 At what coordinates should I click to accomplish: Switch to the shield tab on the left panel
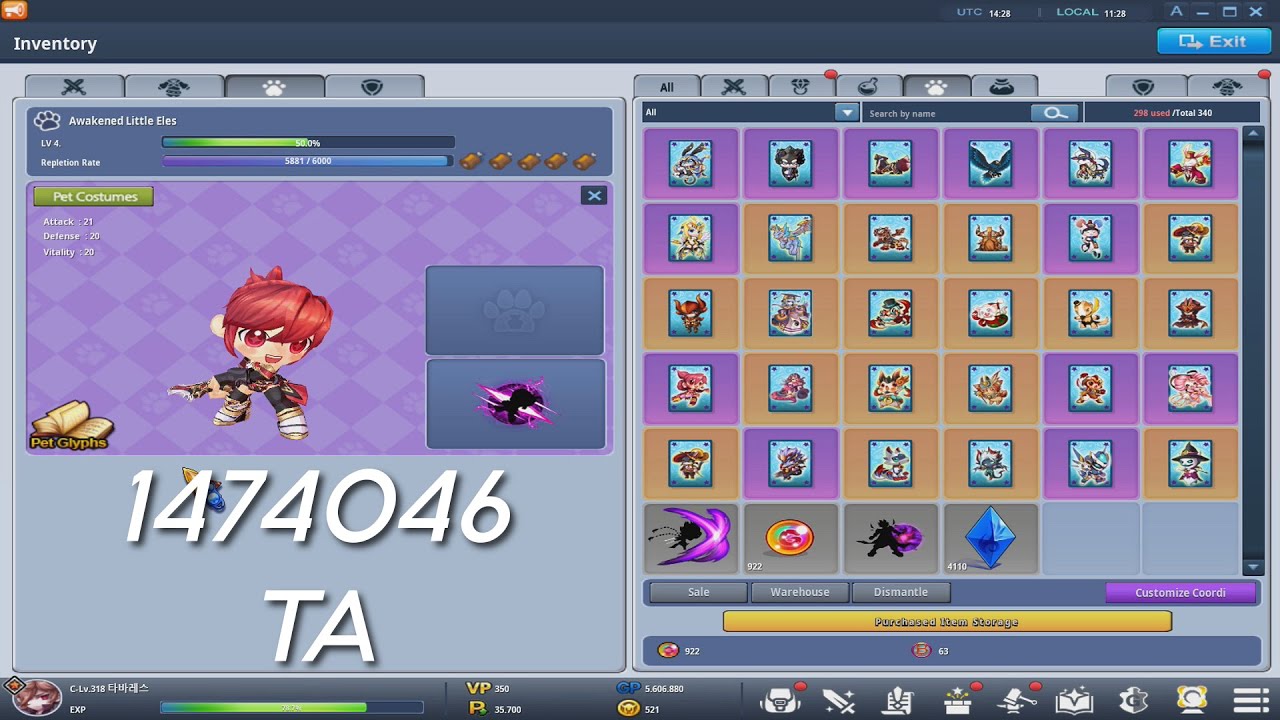tap(373, 87)
